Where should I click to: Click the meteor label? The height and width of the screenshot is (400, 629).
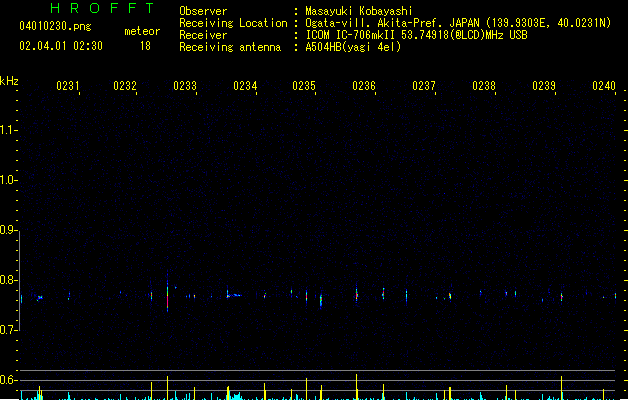(142, 31)
